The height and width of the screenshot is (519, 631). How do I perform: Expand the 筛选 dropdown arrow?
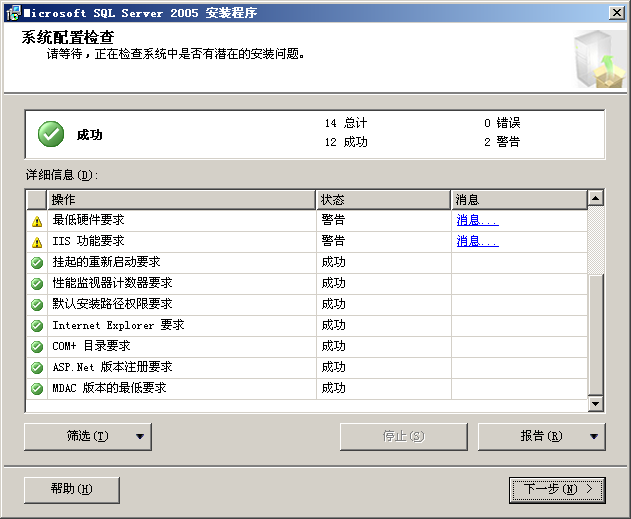pyautogui.click(x=140, y=437)
